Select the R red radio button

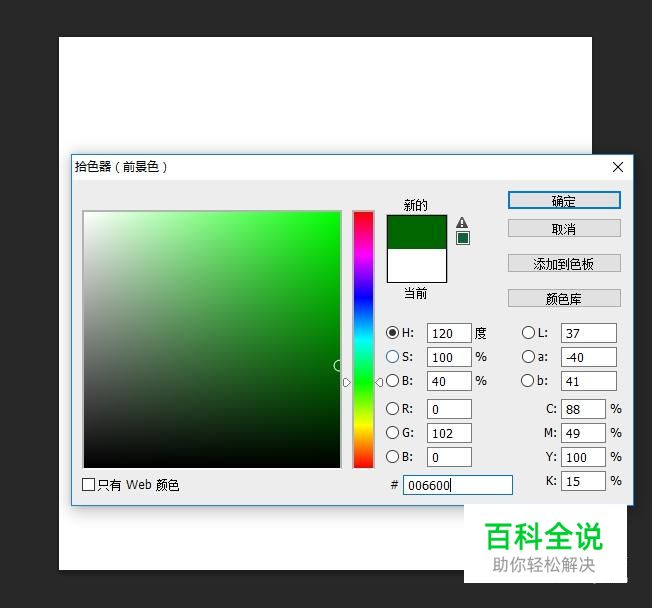point(392,408)
